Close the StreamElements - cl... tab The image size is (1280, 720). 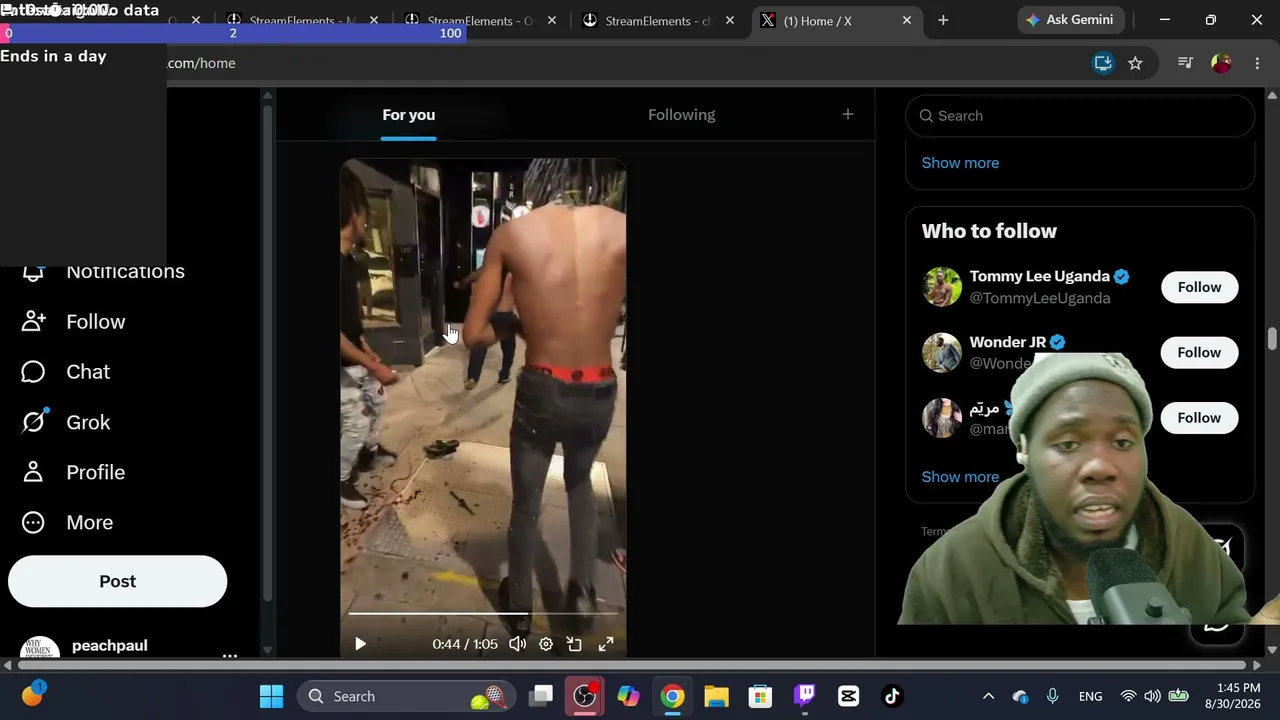[x=729, y=20]
